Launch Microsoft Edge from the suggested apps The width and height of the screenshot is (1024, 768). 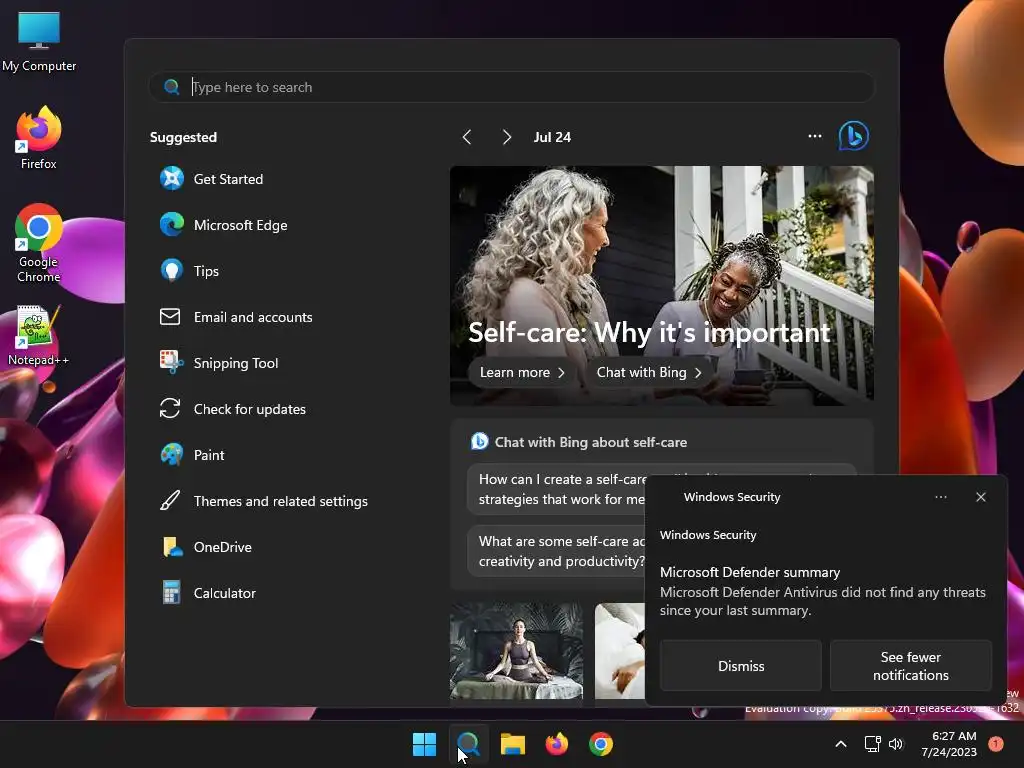point(223,225)
